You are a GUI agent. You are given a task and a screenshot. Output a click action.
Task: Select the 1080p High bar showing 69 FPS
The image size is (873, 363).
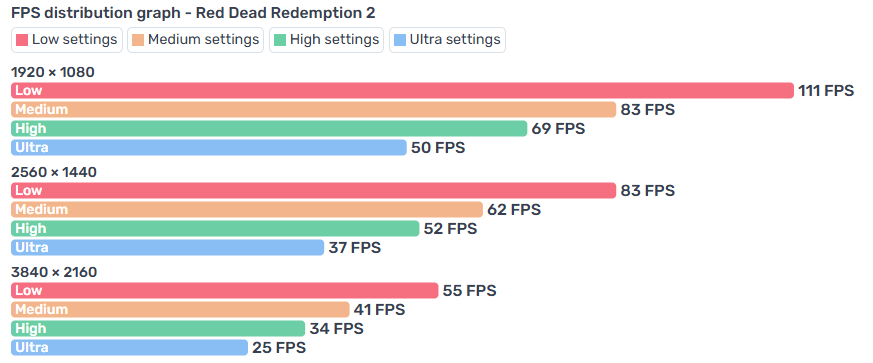[x=269, y=129]
